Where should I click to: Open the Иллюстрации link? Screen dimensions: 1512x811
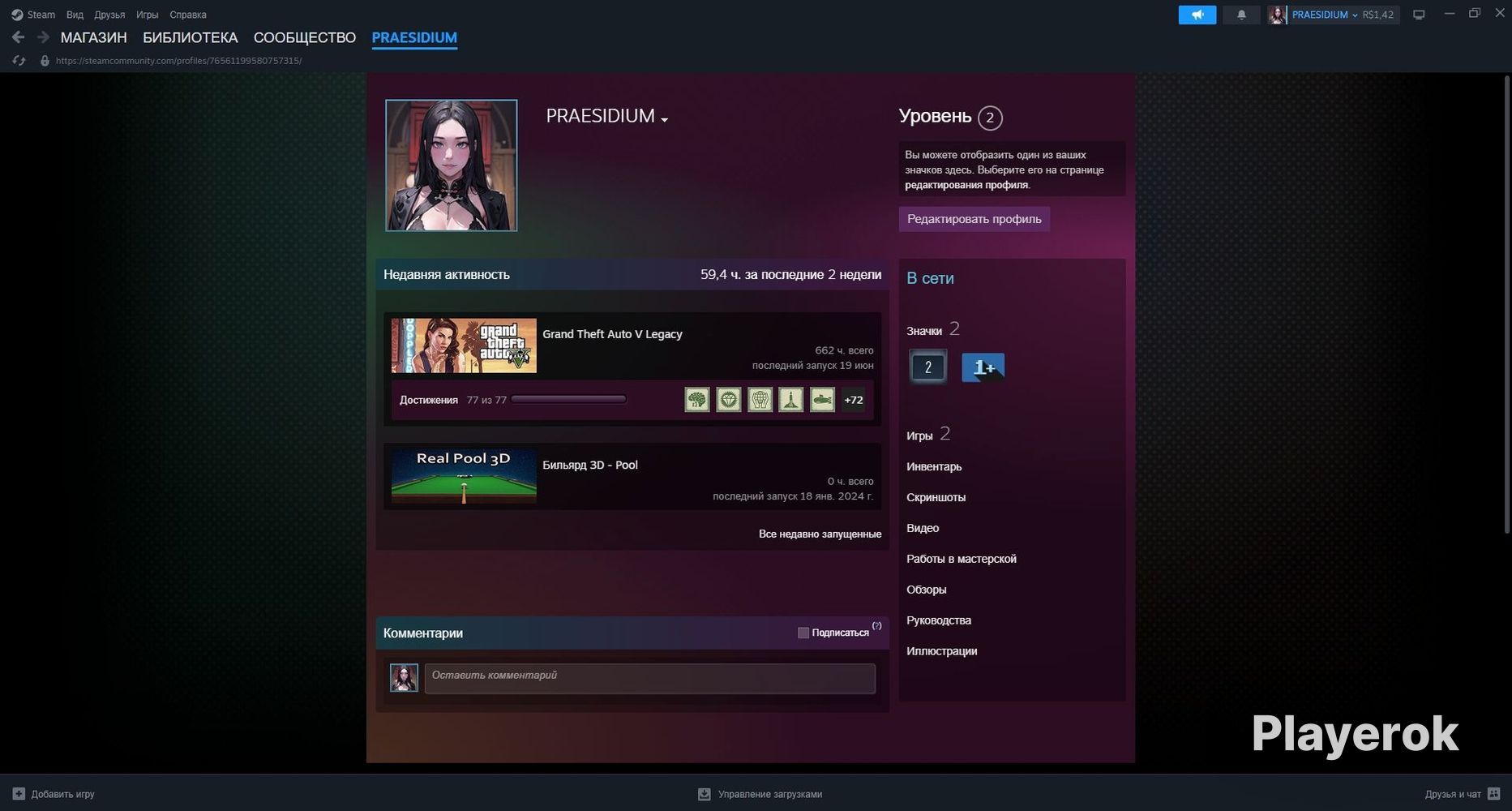click(x=941, y=651)
